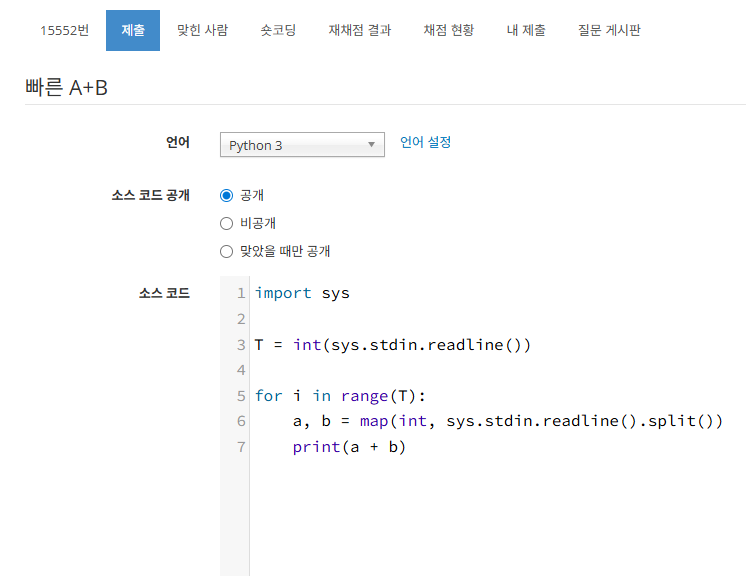Open the 맞힌 사람 tab
The height and width of the screenshot is (577, 746).
click(x=203, y=30)
